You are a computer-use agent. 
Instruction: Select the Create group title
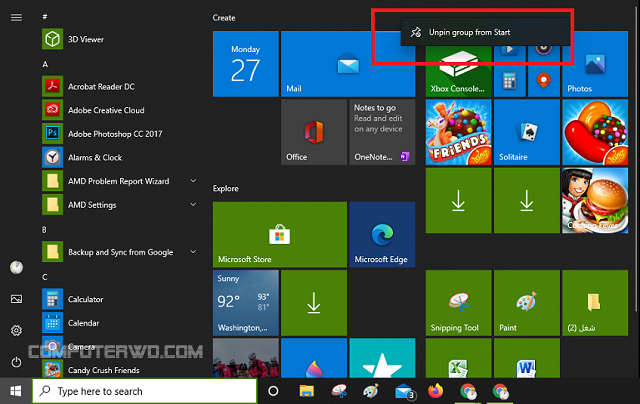(224, 18)
